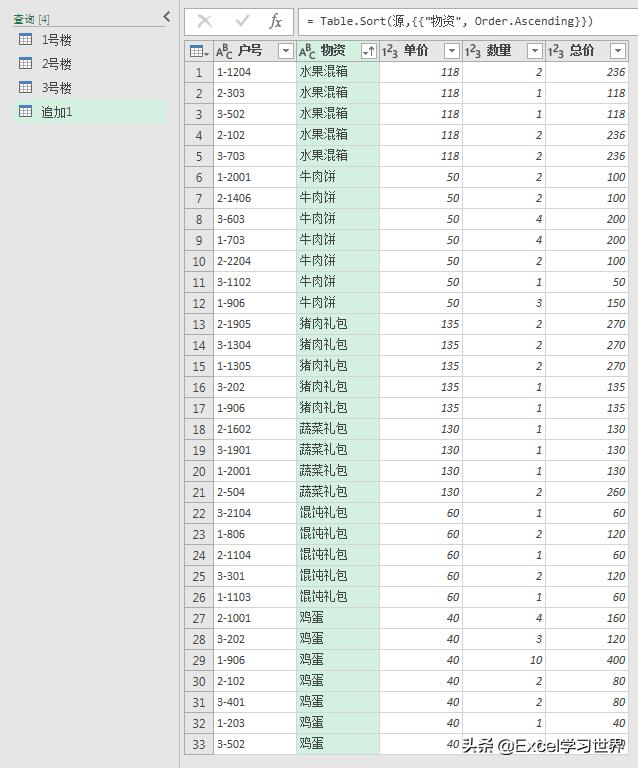Select cell 2-1001 in 户号 column

(255, 619)
